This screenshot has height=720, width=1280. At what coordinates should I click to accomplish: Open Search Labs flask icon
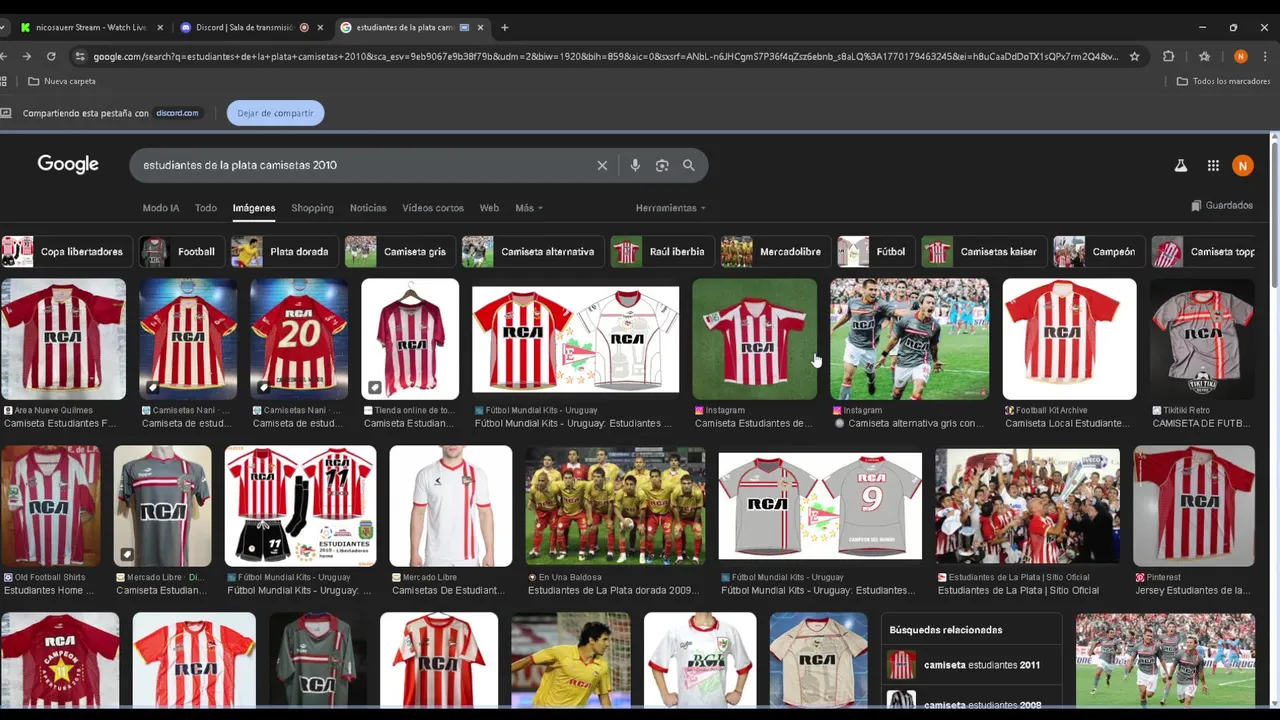(1181, 166)
